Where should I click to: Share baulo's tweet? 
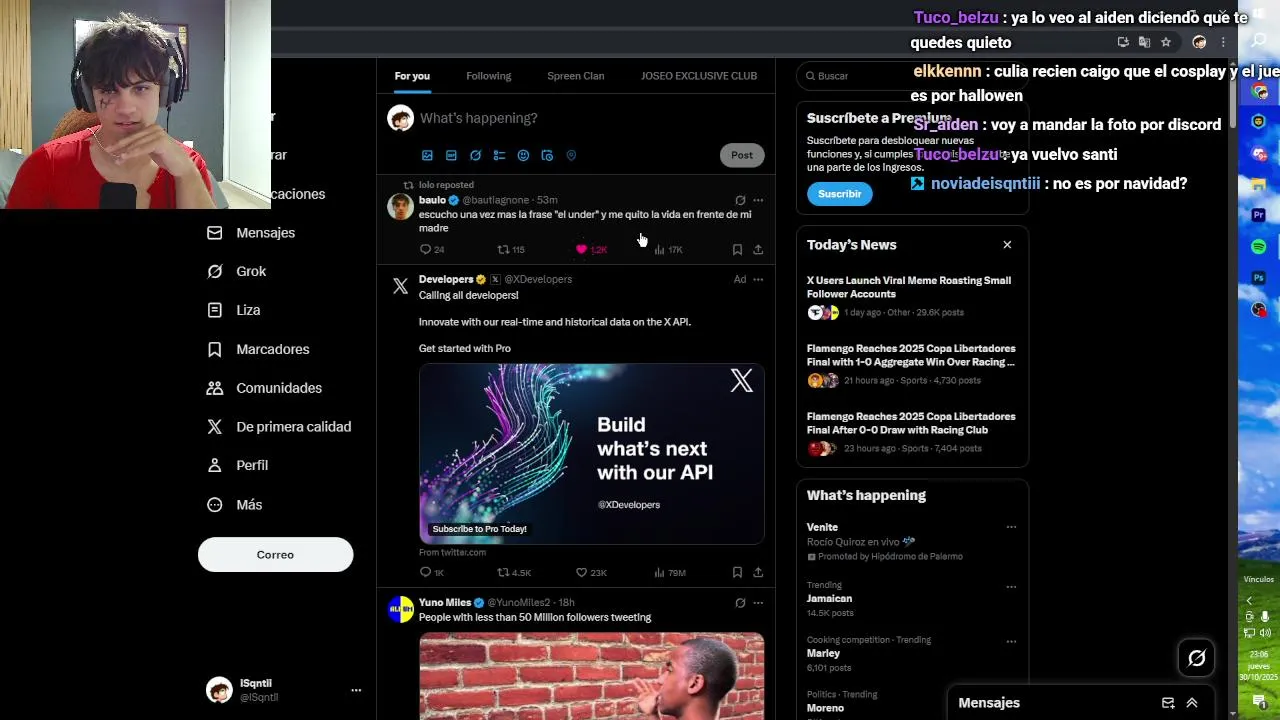758,249
